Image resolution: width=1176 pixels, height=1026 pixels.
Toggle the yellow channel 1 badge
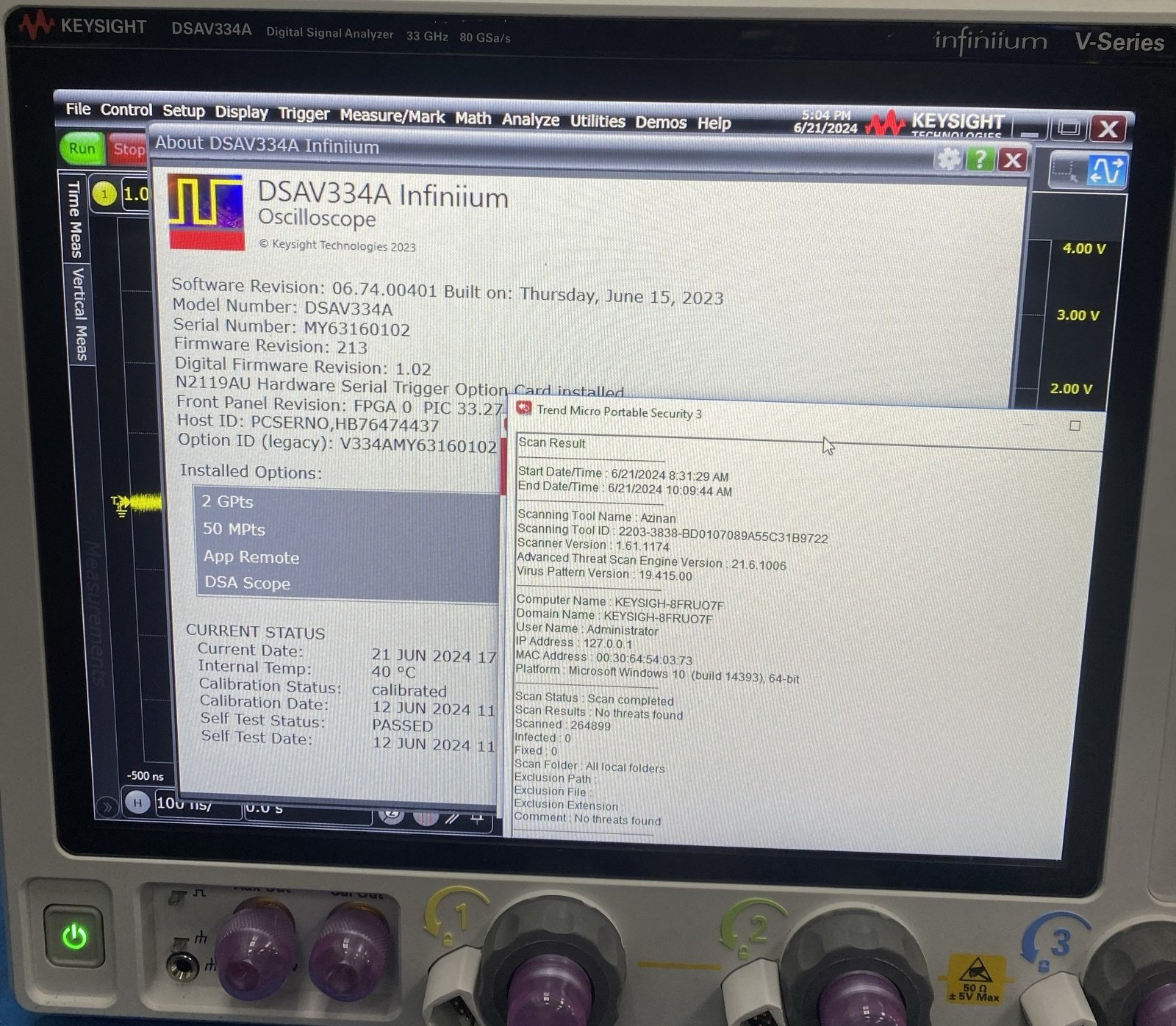104,194
